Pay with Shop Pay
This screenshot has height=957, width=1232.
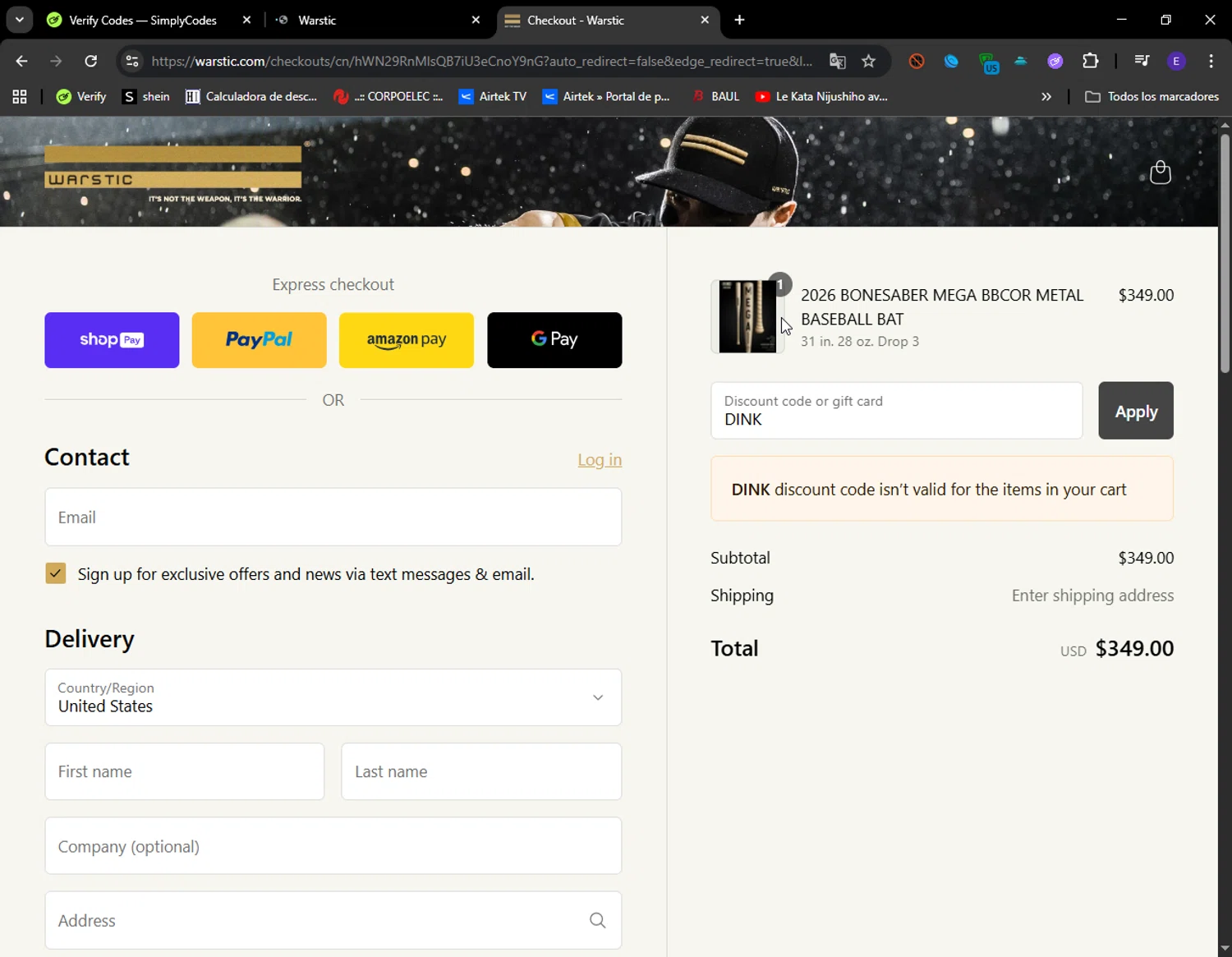tap(112, 340)
